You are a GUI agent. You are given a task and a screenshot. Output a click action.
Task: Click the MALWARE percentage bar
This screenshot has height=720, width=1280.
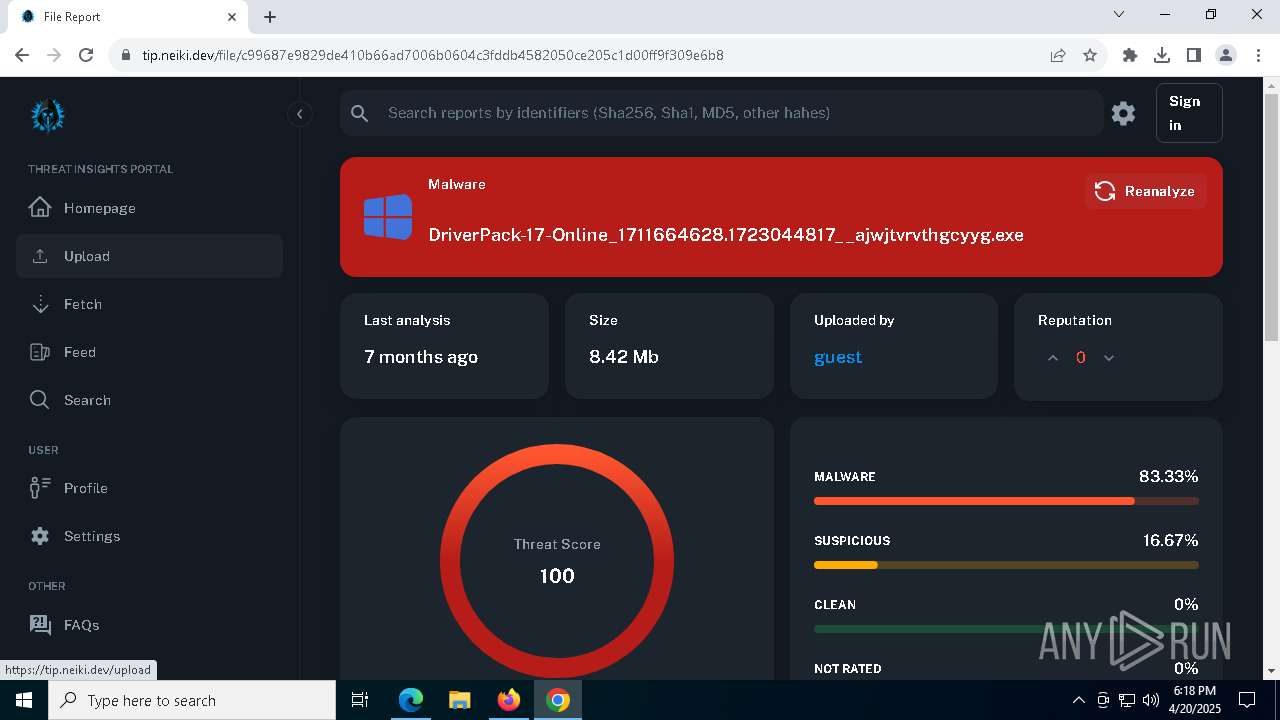1006,501
